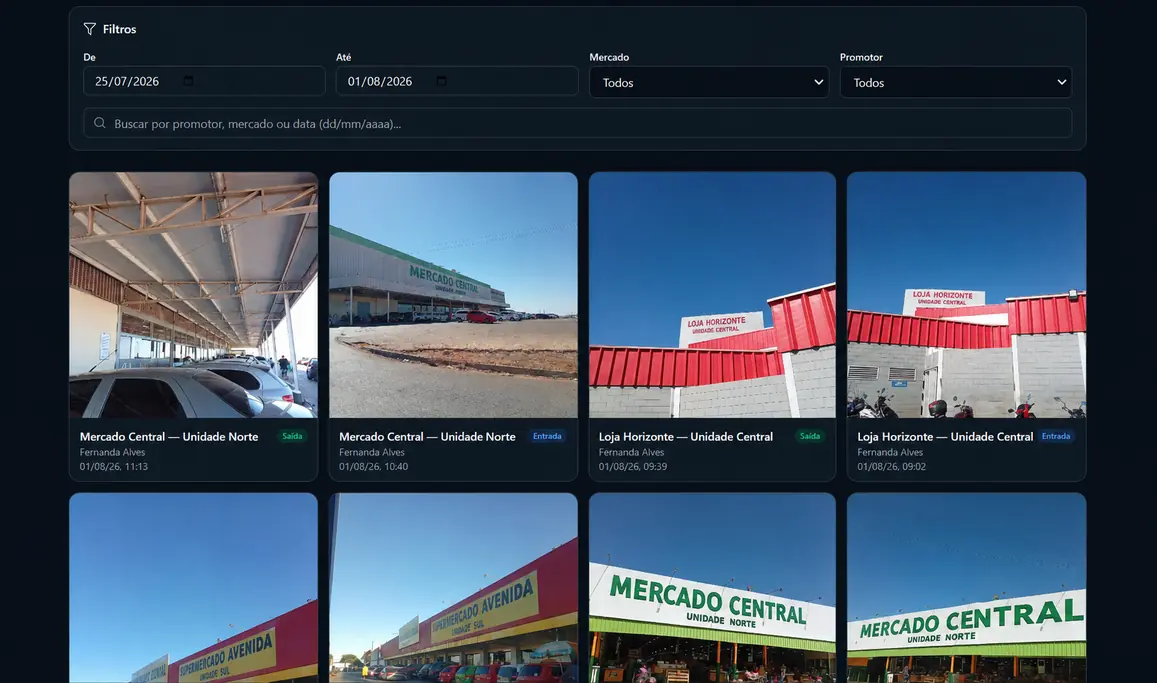Viewport: 1157px width, 683px height.
Task: Click timestamp '01/08/26, 09:39'
Action: click(x=632, y=466)
